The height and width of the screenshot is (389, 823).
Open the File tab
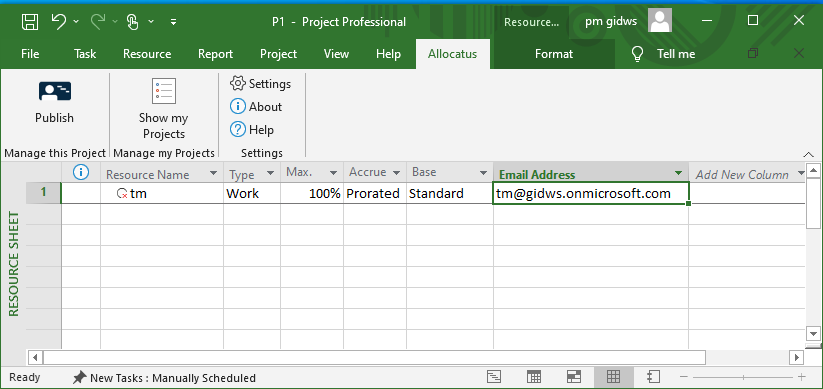30,54
